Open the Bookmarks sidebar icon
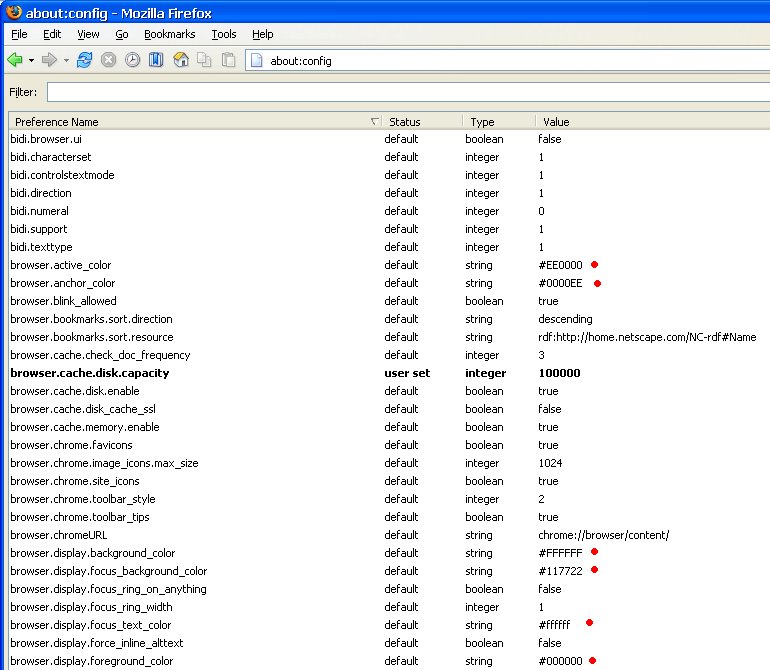This screenshot has height=670, width=770. click(156, 60)
